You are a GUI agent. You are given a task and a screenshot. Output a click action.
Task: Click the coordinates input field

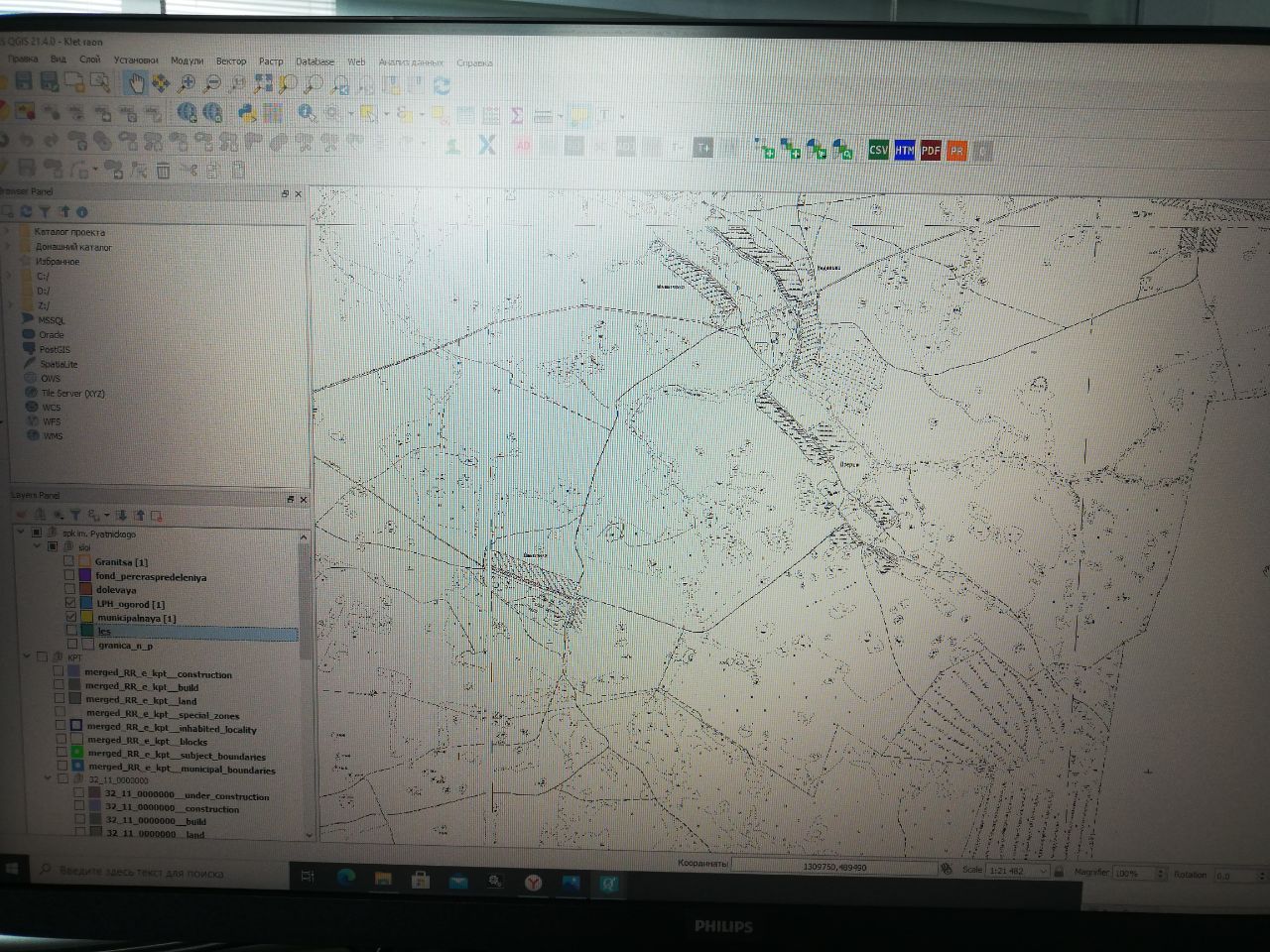[834, 867]
